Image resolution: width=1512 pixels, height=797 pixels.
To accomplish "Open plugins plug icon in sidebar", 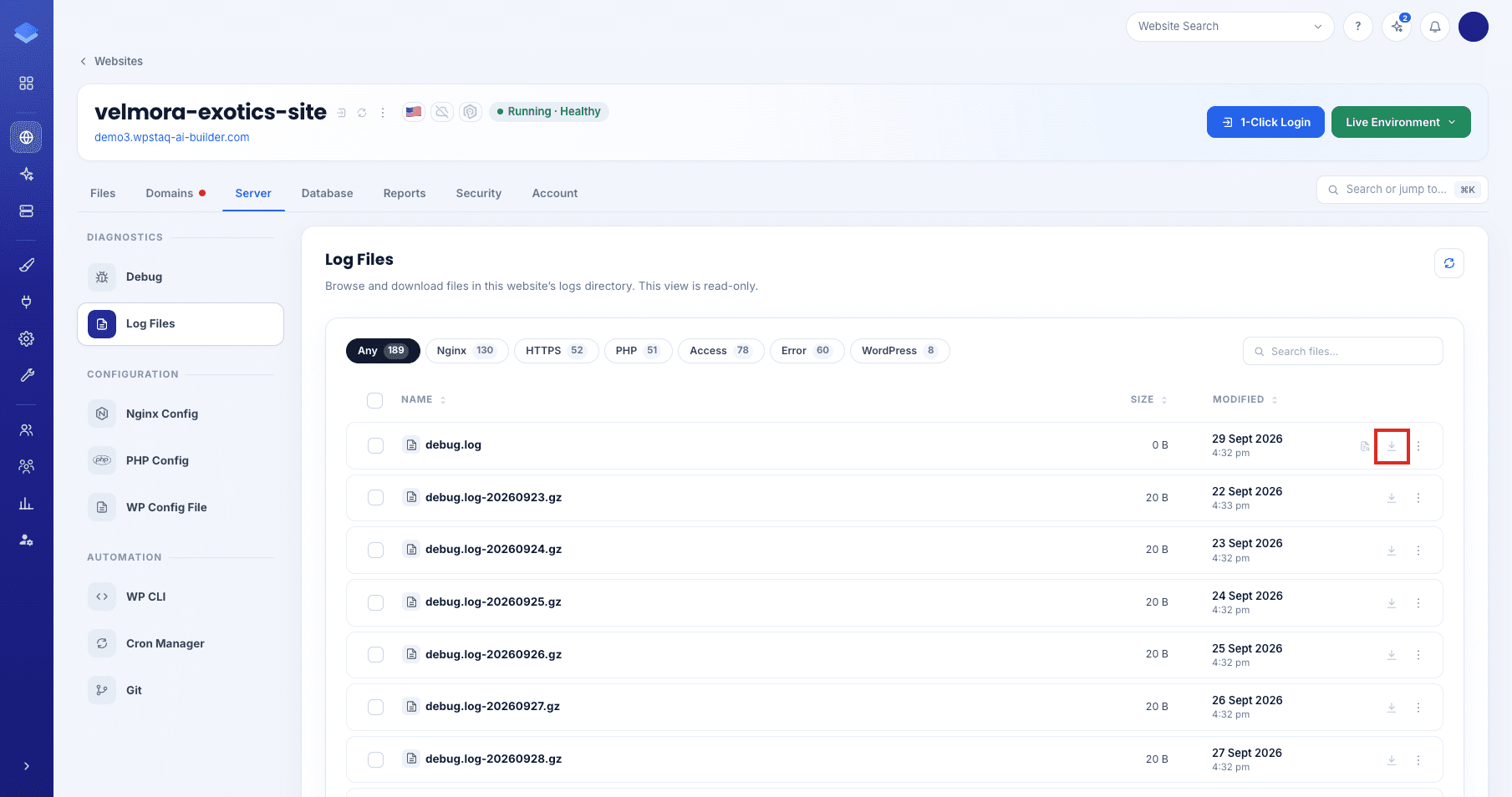I will click(x=27, y=302).
